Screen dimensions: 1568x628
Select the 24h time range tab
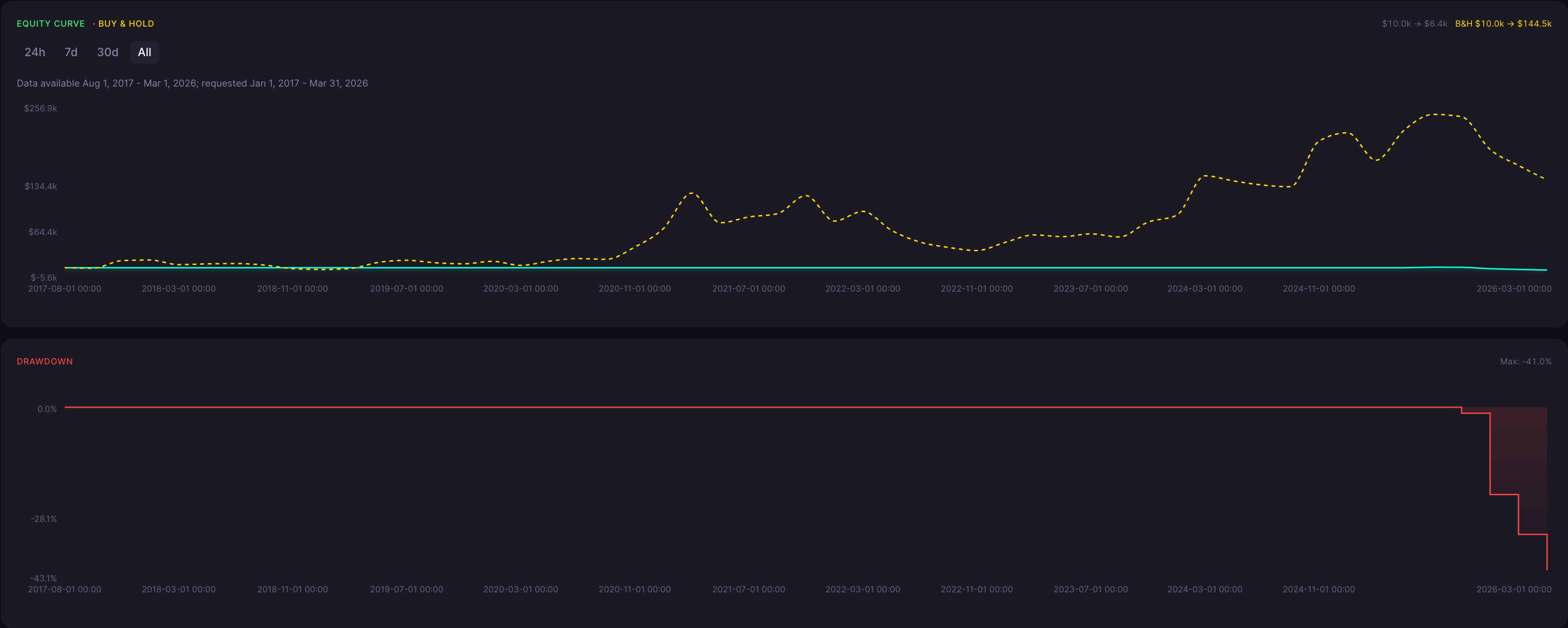(35, 52)
